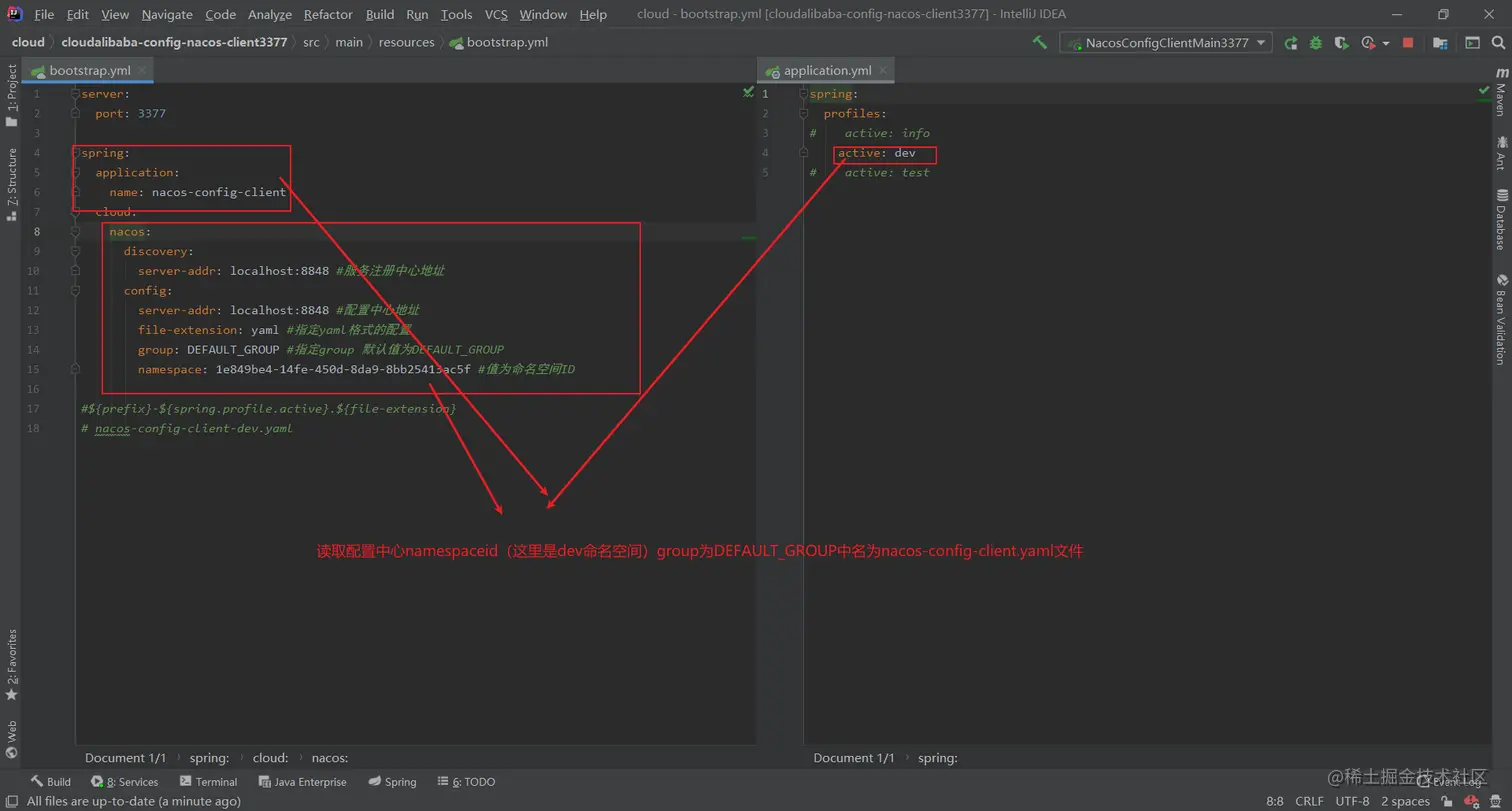Viewport: 1512px width, 811px height.
Task: Click the cloud: crumb in bootstrap.yml breadcrumbs
Action: [270, 758]
